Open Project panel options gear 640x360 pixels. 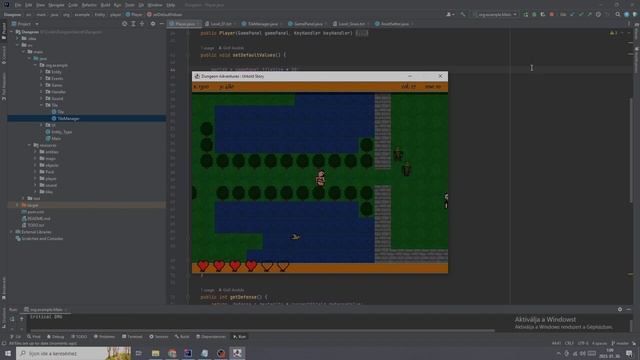click(153, 24)
